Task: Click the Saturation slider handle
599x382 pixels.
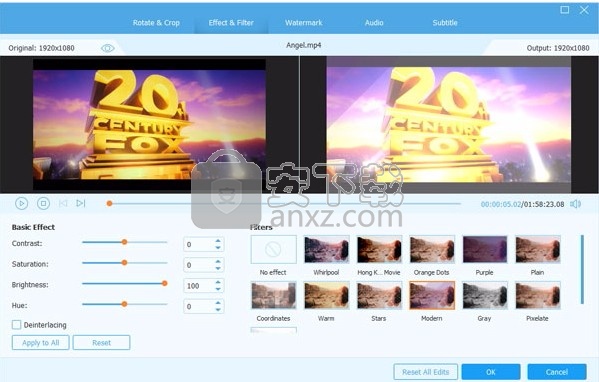Action: tap(125, 263)
